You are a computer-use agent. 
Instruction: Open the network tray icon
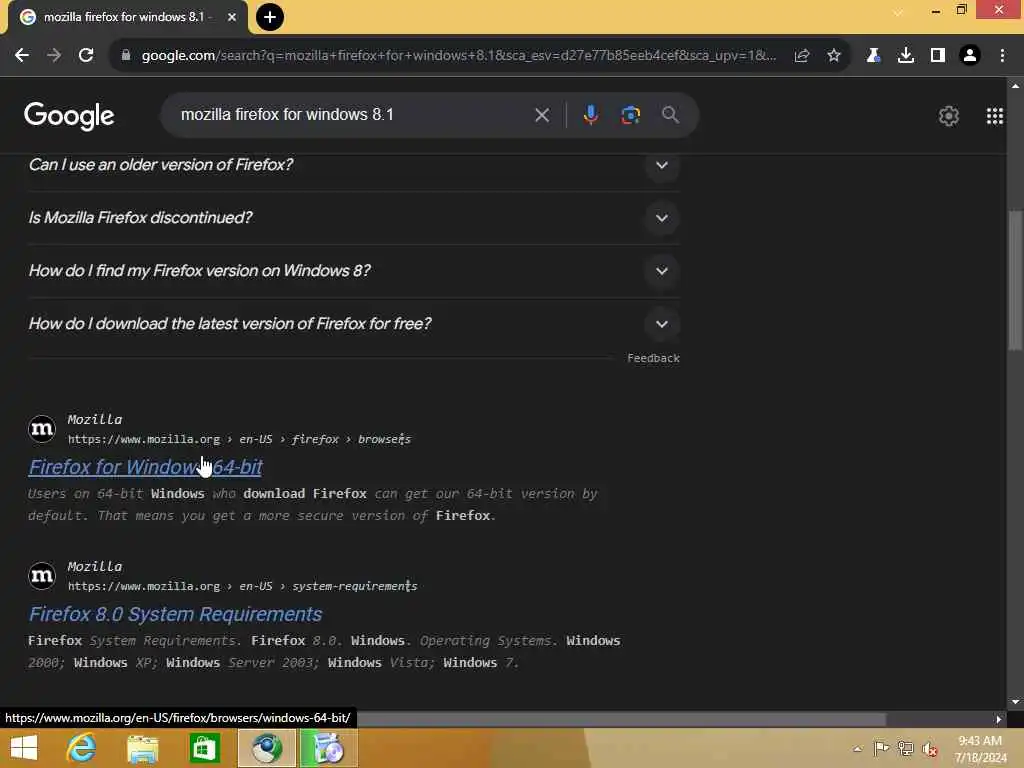905,748
